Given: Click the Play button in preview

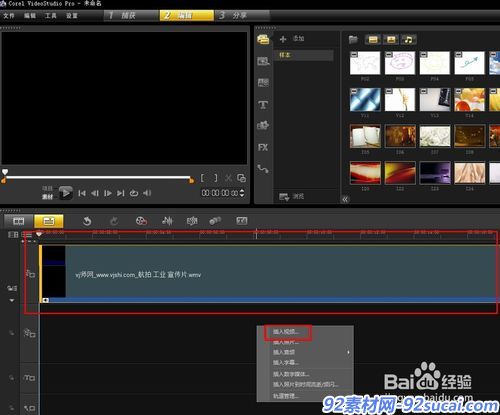Looking at the screenshot, I should pos(66,193).
